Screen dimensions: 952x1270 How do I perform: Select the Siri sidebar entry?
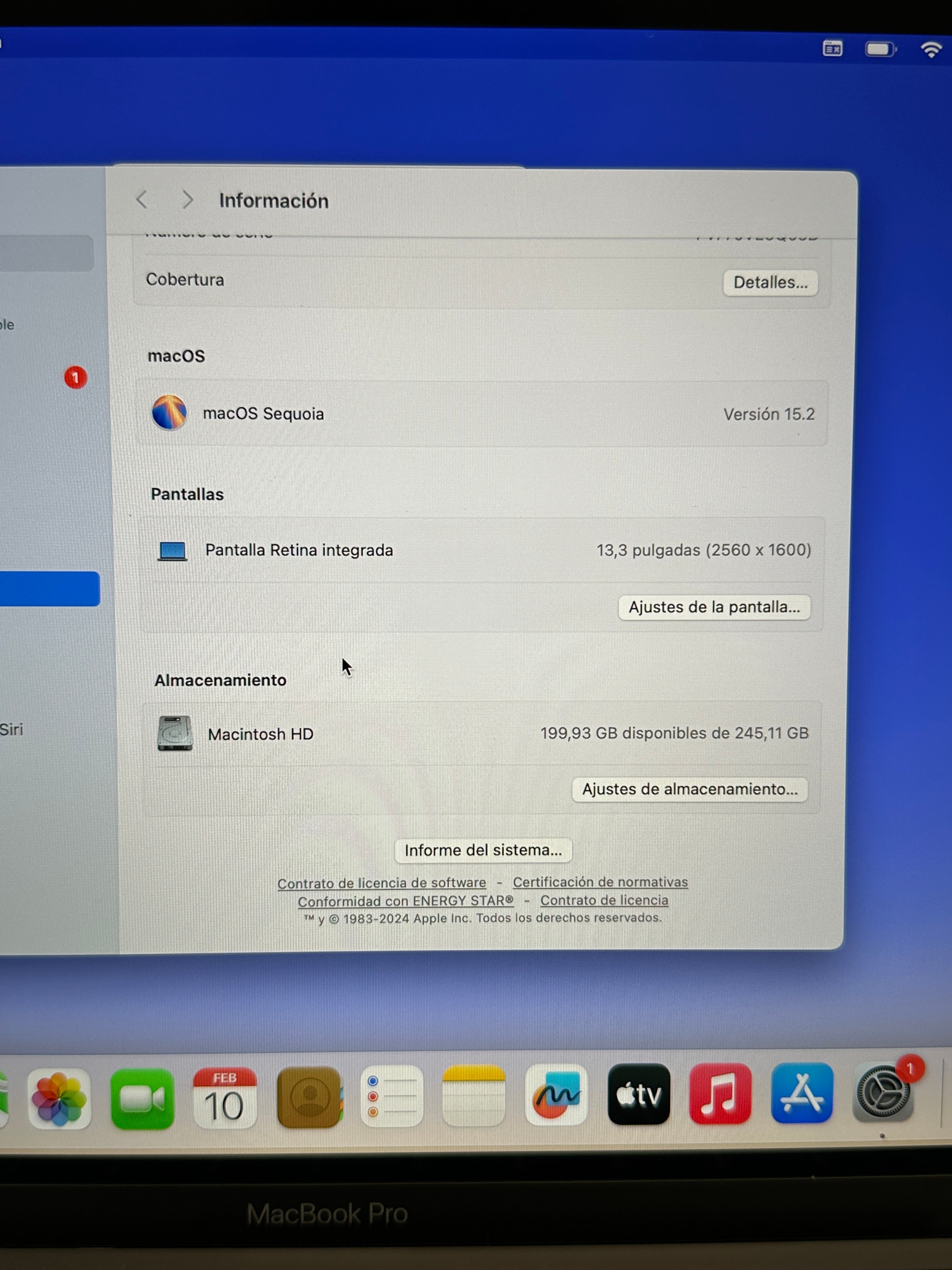click(x=11, y=729)
